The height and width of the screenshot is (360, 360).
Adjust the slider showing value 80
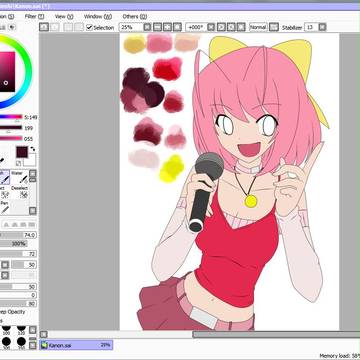click(18, 304)
